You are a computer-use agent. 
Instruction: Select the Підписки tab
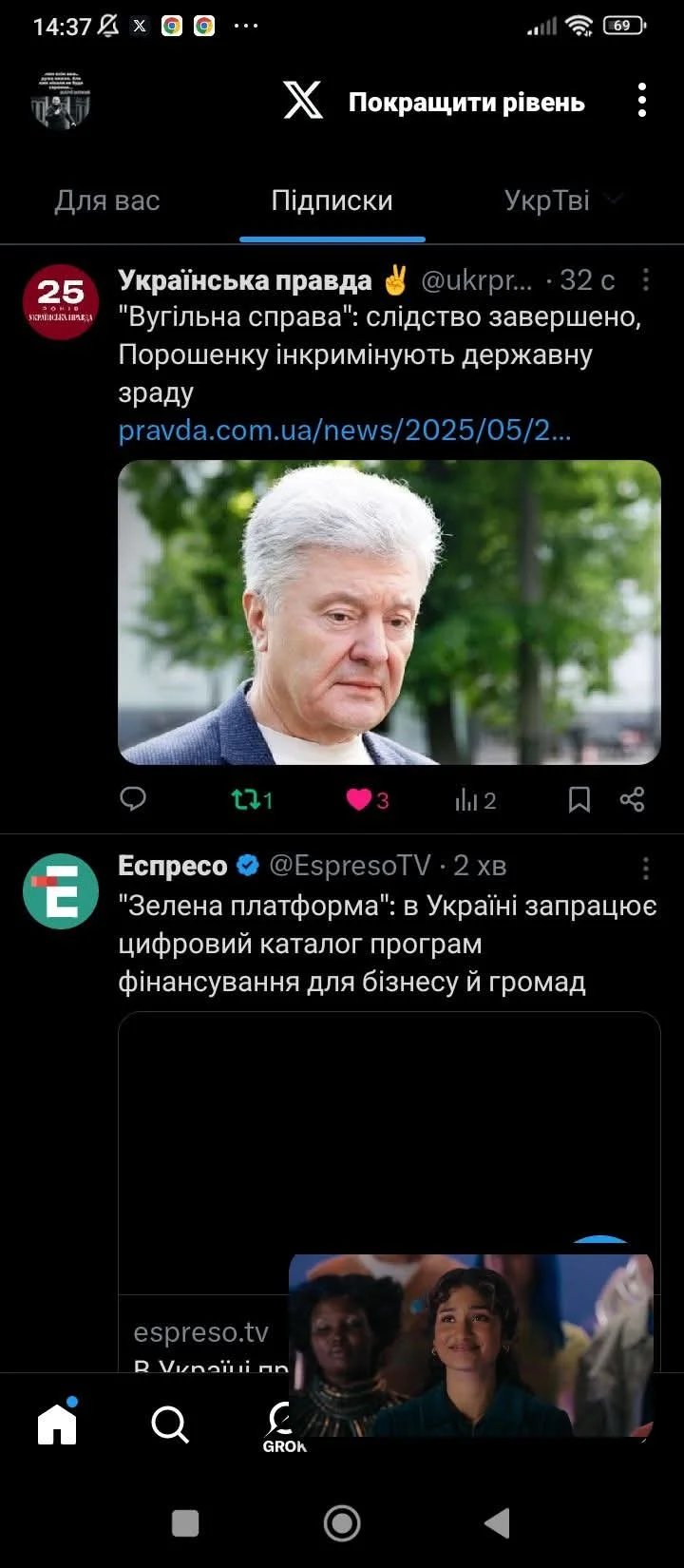[332, 201]
